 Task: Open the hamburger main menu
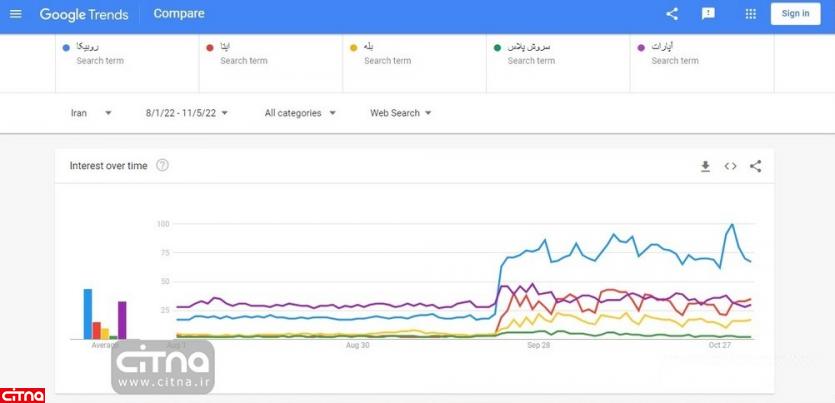point(15,14)
